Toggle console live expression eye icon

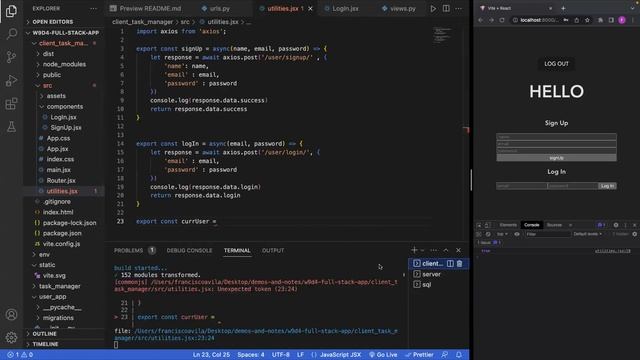click(517, 234)
